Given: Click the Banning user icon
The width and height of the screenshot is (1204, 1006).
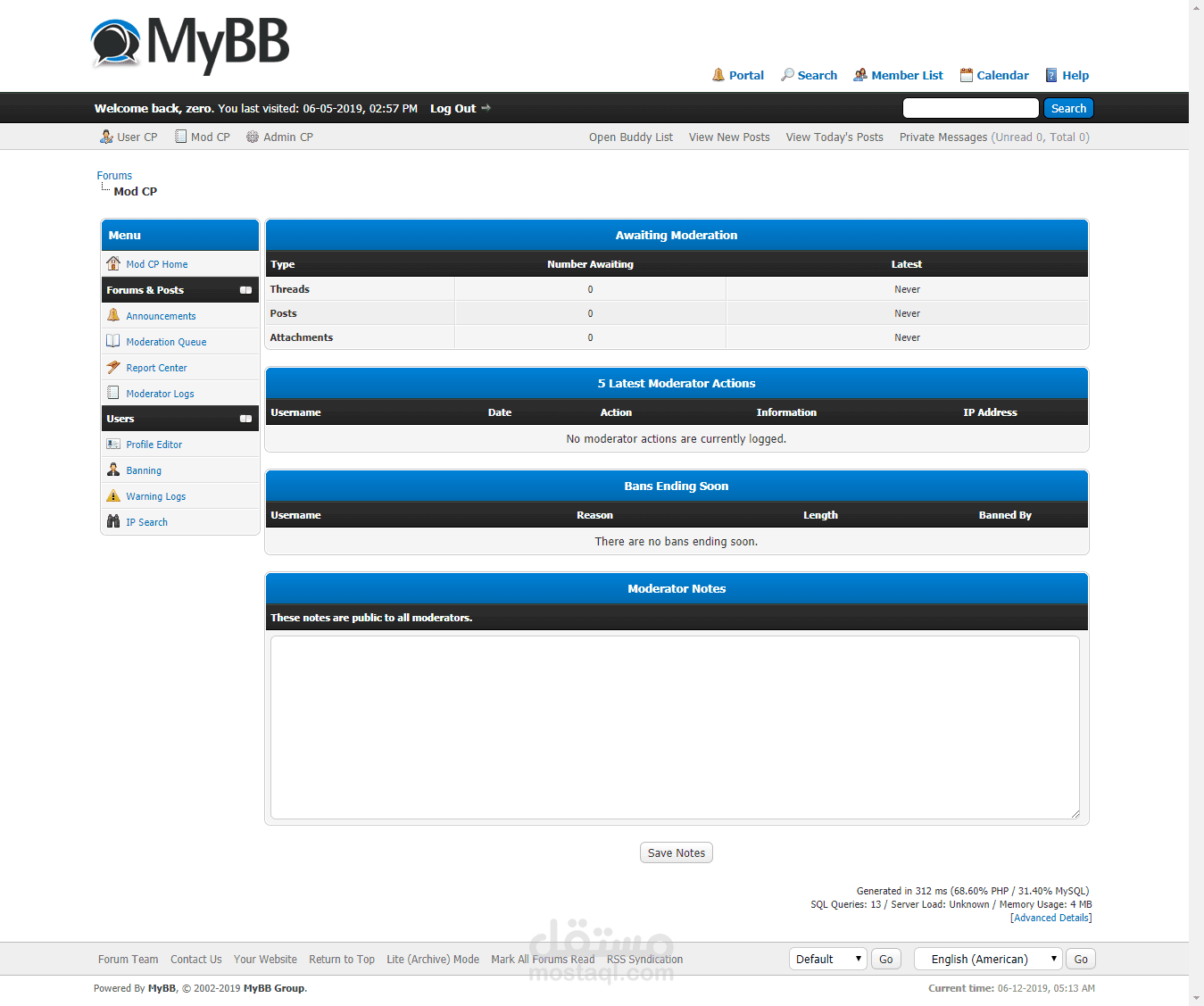Looking at the screenshot, I should [x=113, y=470].
